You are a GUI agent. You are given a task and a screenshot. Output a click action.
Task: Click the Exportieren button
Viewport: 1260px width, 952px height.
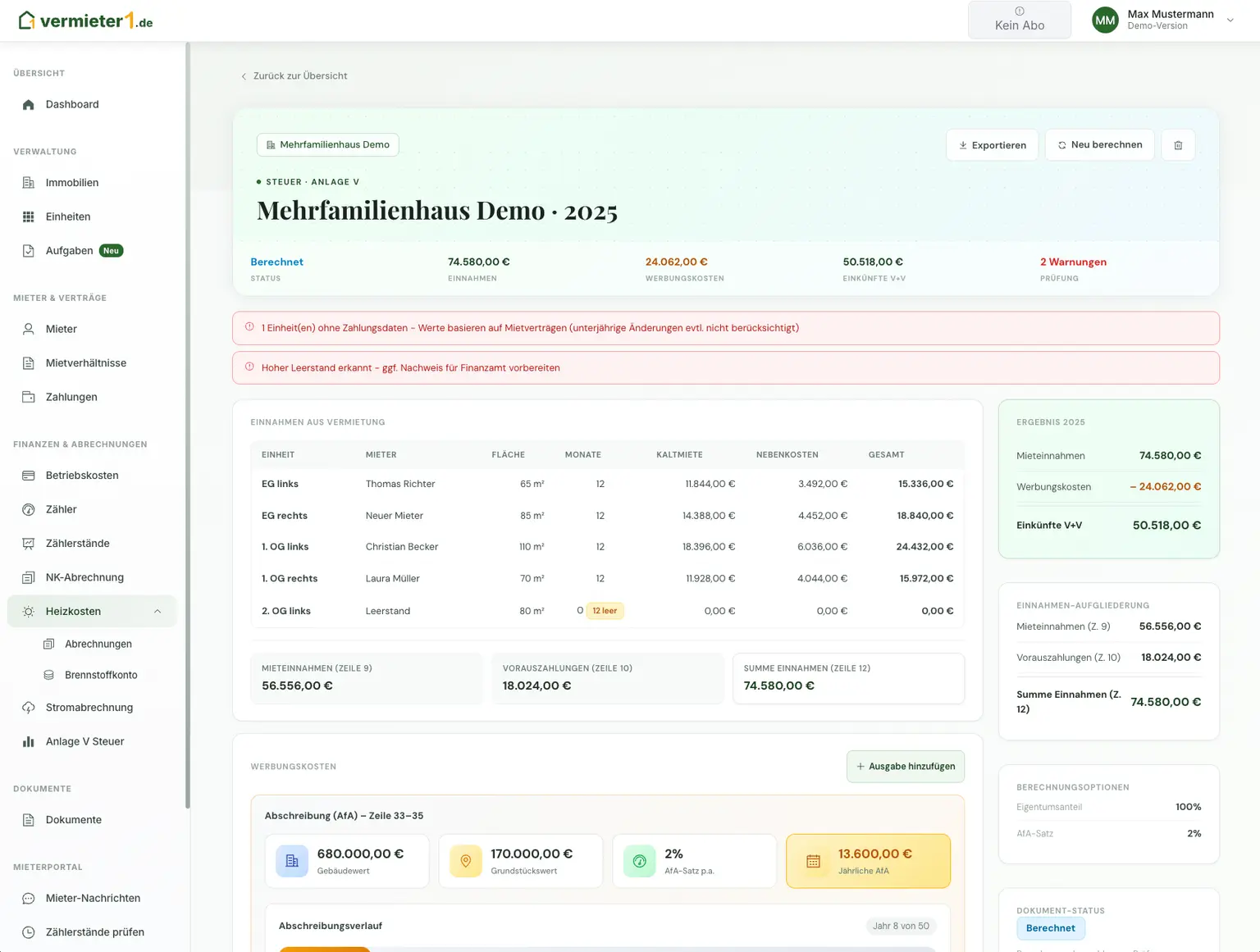[x=992, y=145]
